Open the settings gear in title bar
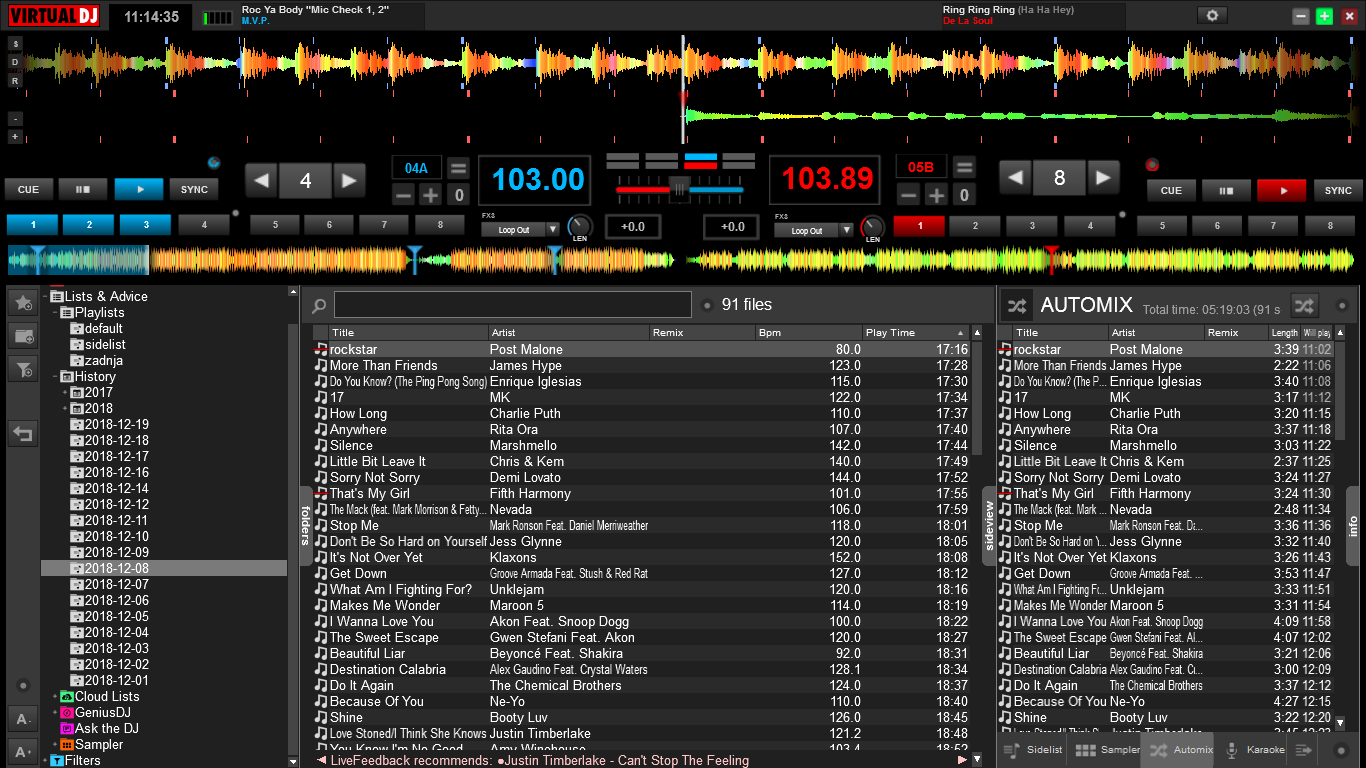The width and height of the screenshot is (1366, 768). pos(1212,16)
